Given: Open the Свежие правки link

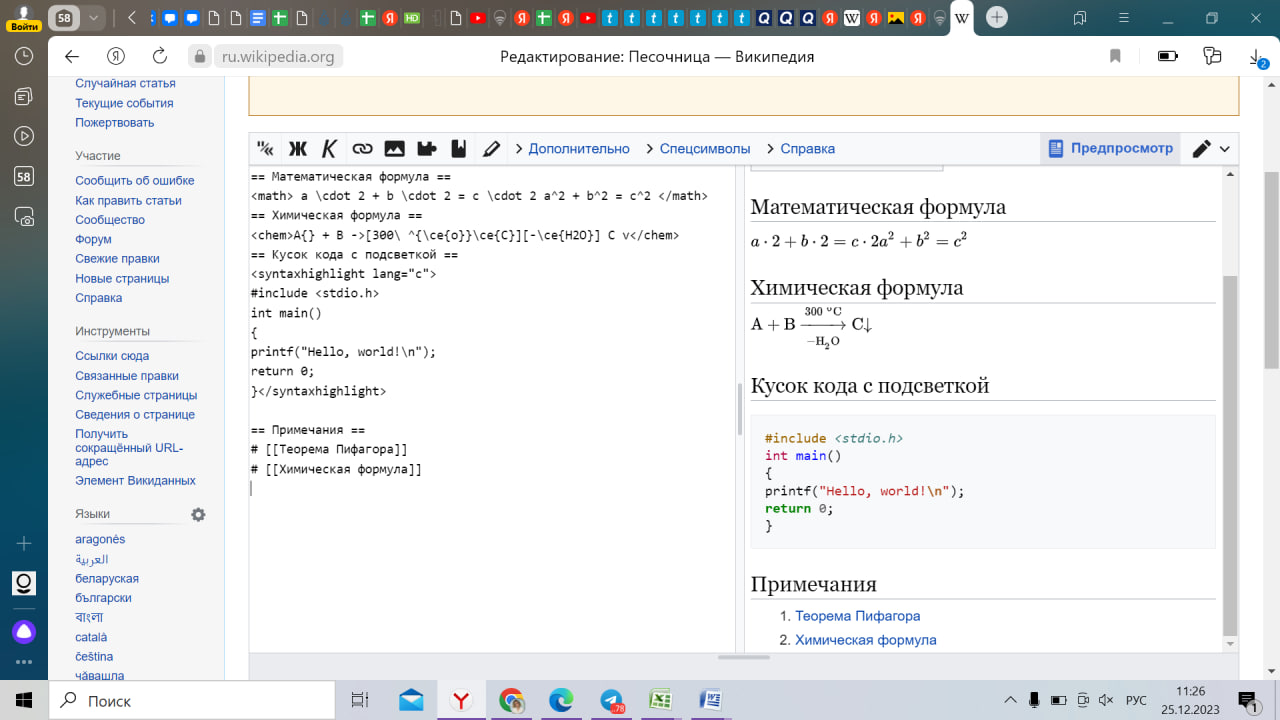Looking at the screenshot, I should click(117, 258).
